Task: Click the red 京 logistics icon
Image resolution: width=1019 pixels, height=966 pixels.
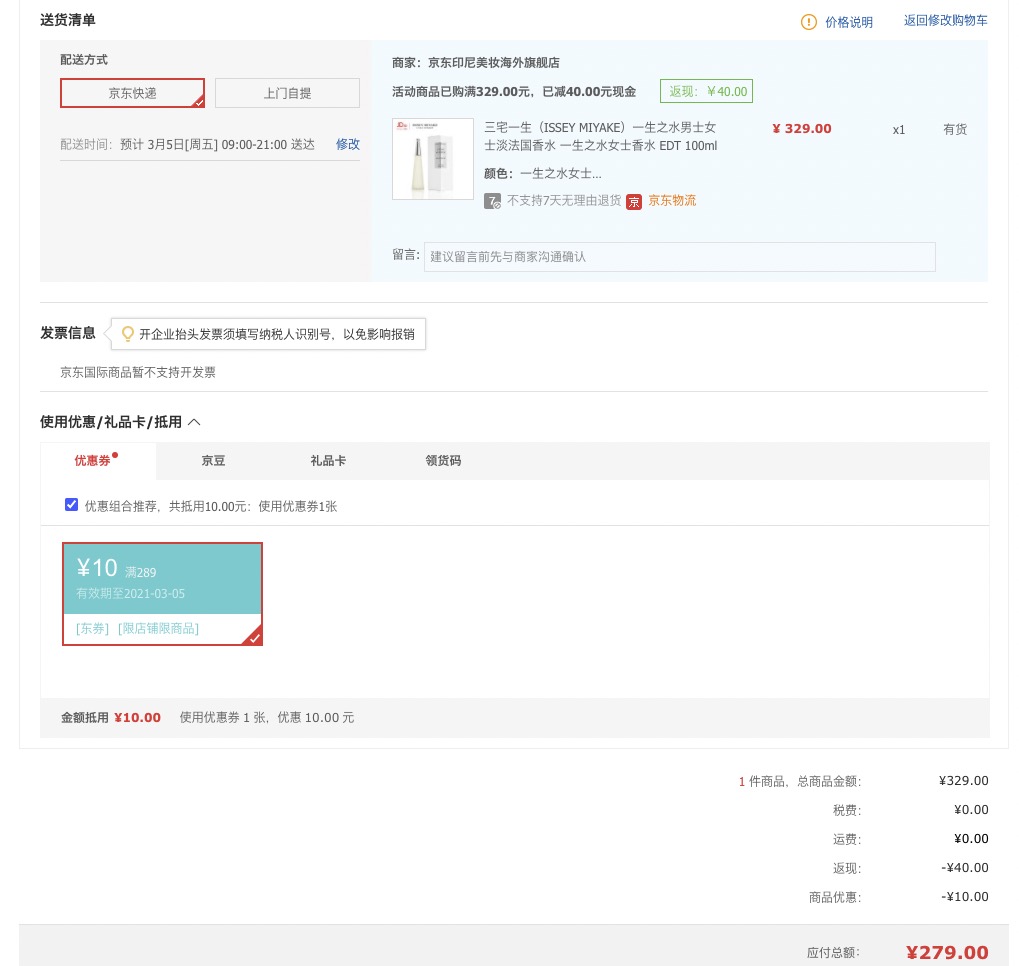Action: coord(634,202)
